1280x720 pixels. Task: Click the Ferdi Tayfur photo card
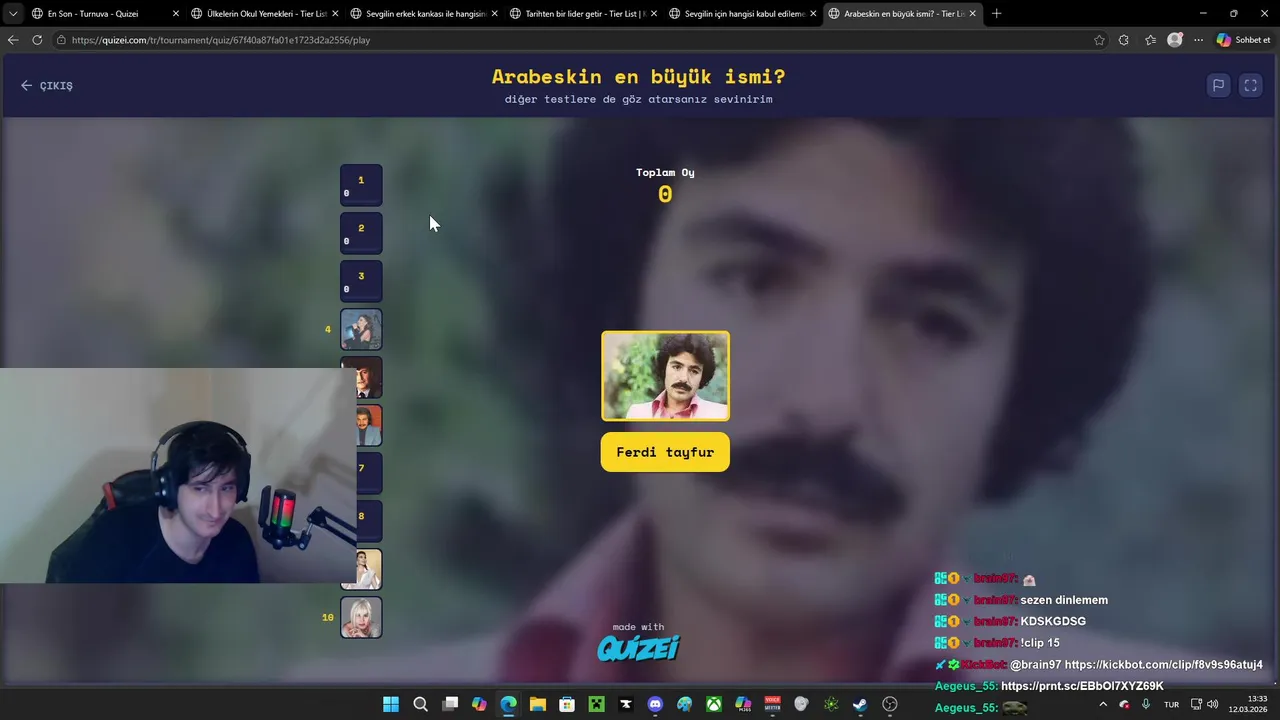tap(665, 376)
